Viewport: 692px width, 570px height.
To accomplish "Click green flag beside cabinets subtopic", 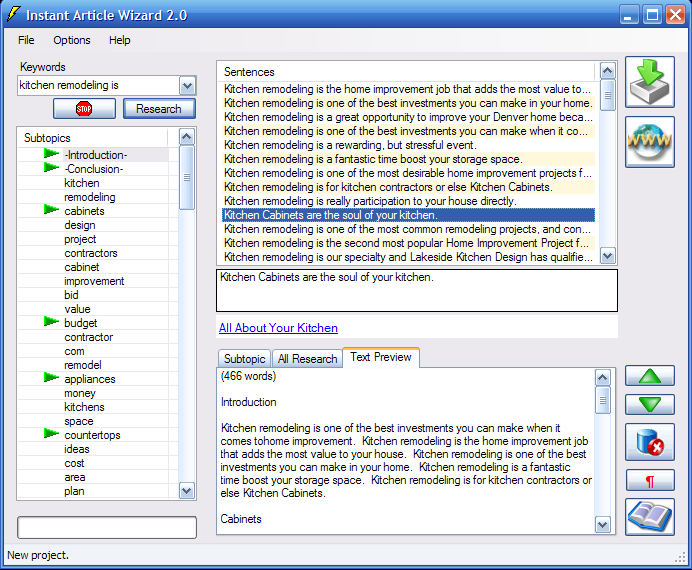I will coord(51,210).
